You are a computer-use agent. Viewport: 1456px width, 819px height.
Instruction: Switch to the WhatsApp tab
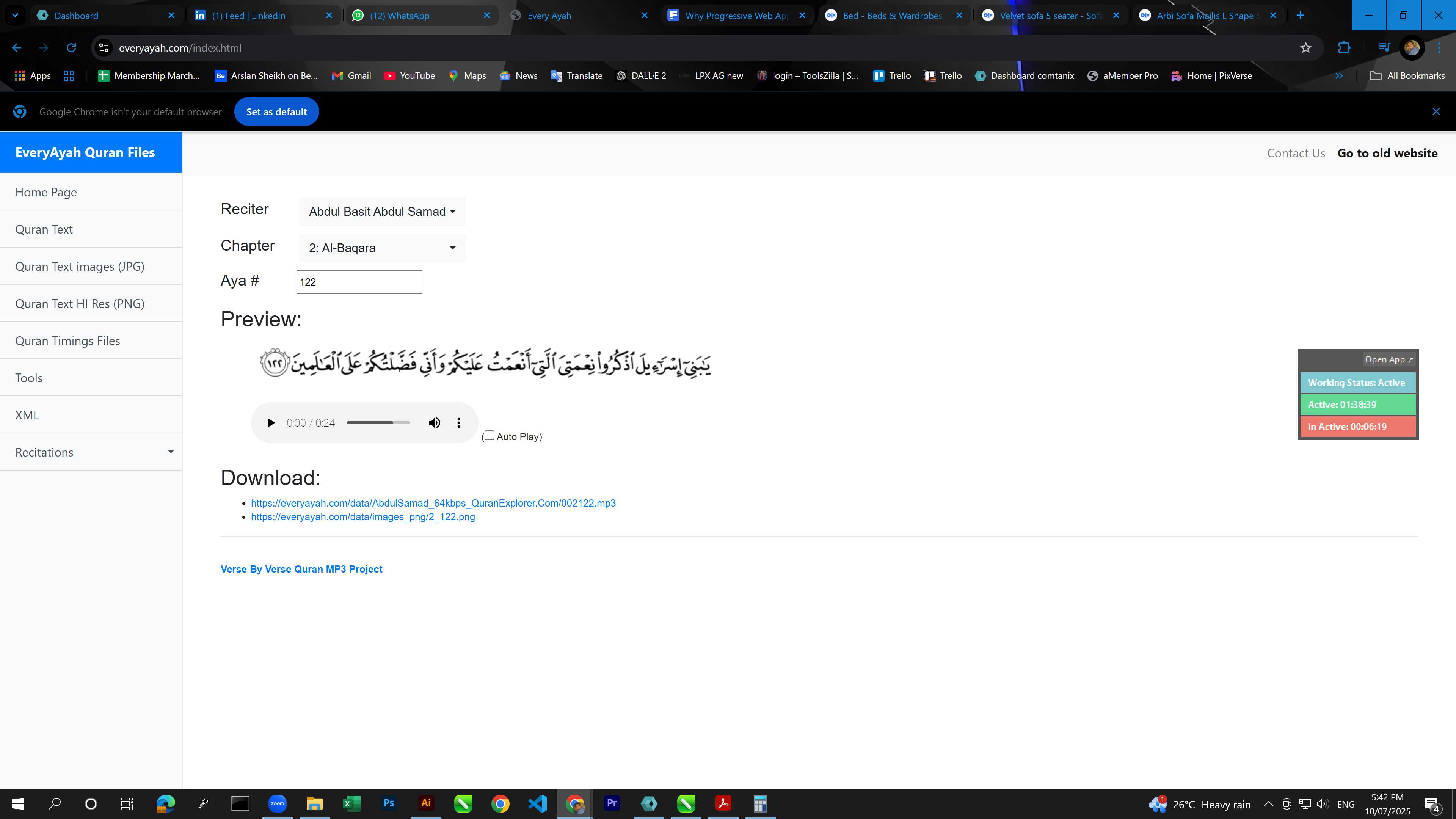point(422,15)
